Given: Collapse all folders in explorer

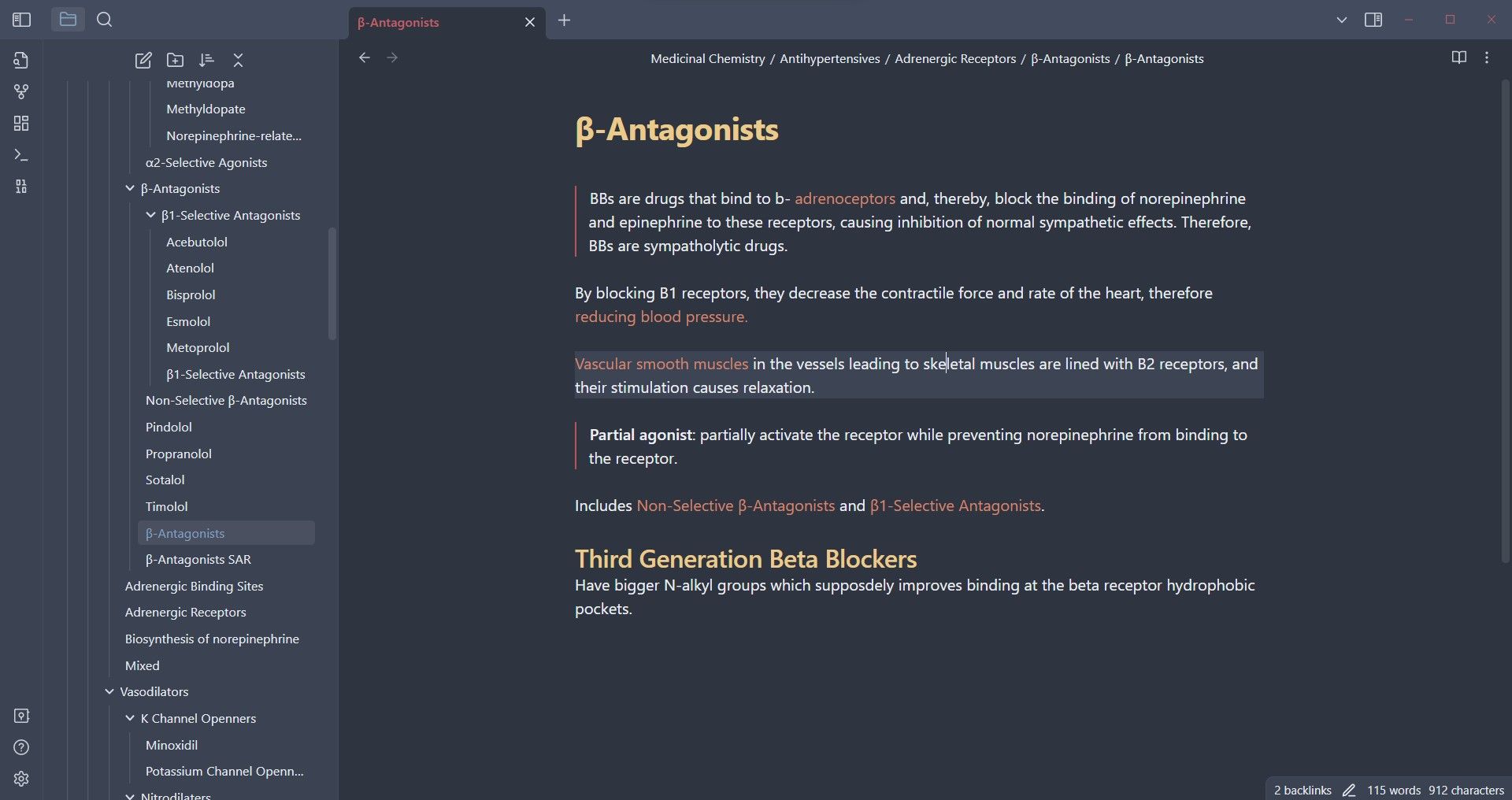Looking at the screenshot, I should point(238,61).
